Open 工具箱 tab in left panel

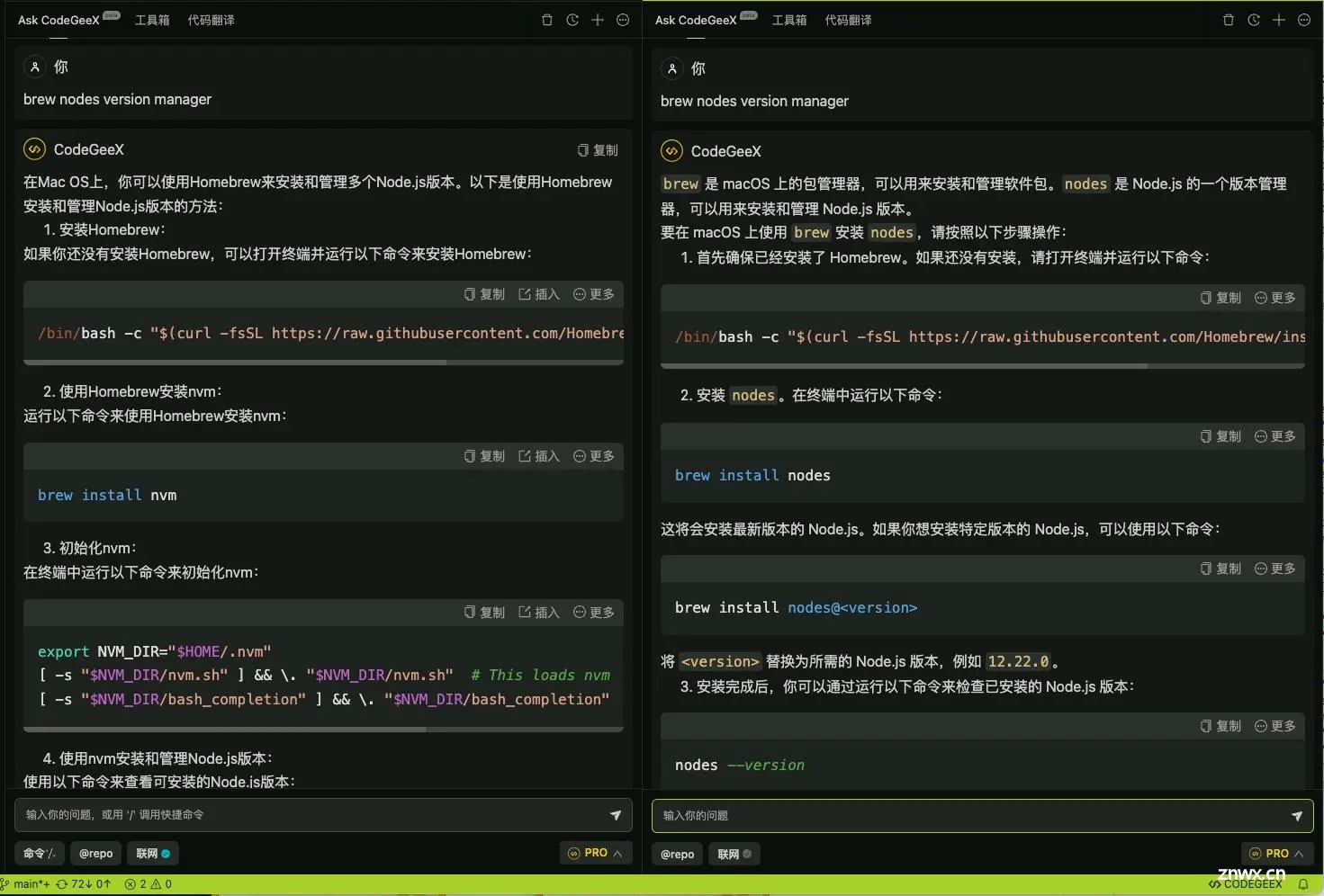(x=152, y=20)
